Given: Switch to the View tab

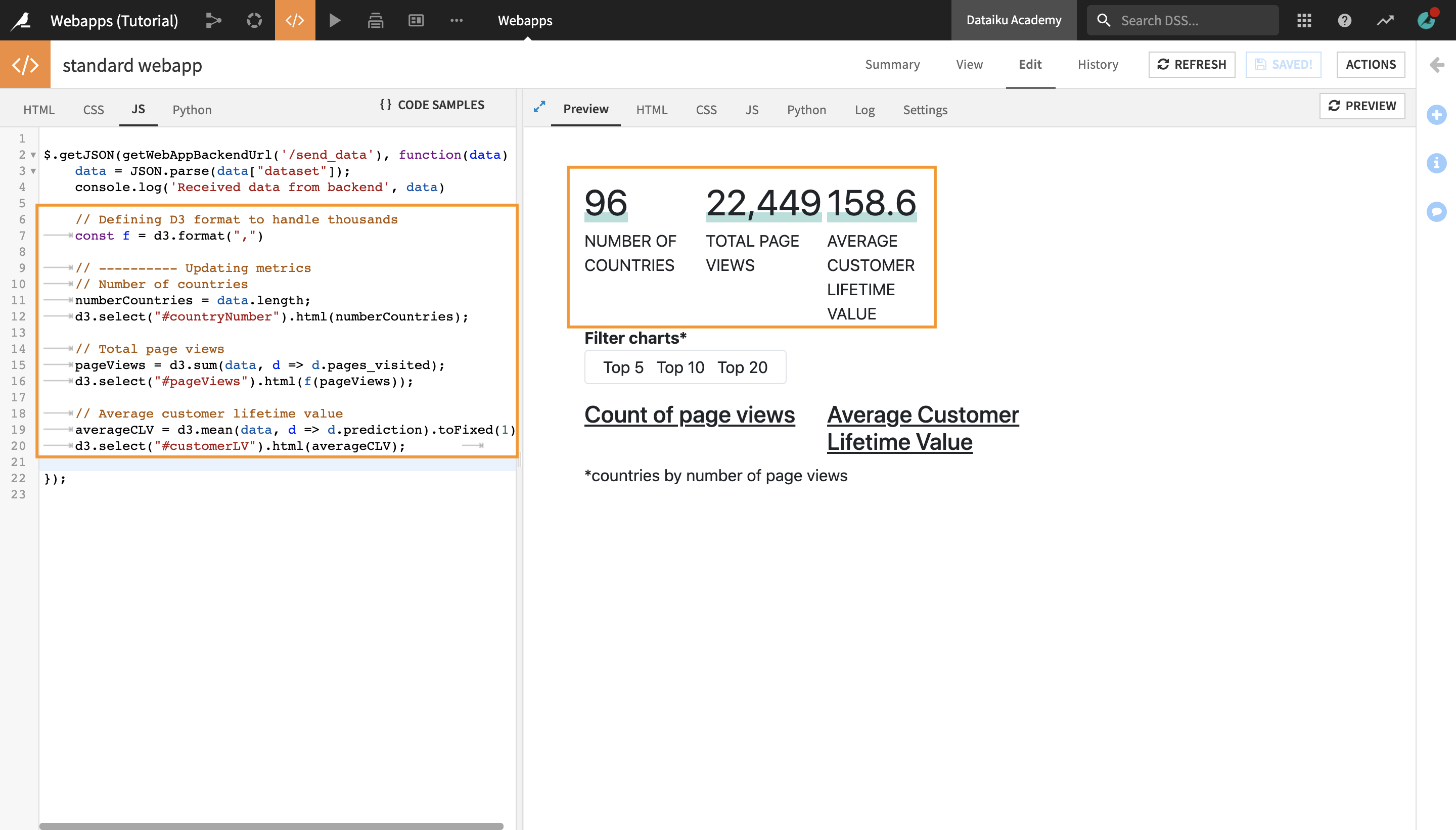Looking at the screenshot, I should click(969, 64).
